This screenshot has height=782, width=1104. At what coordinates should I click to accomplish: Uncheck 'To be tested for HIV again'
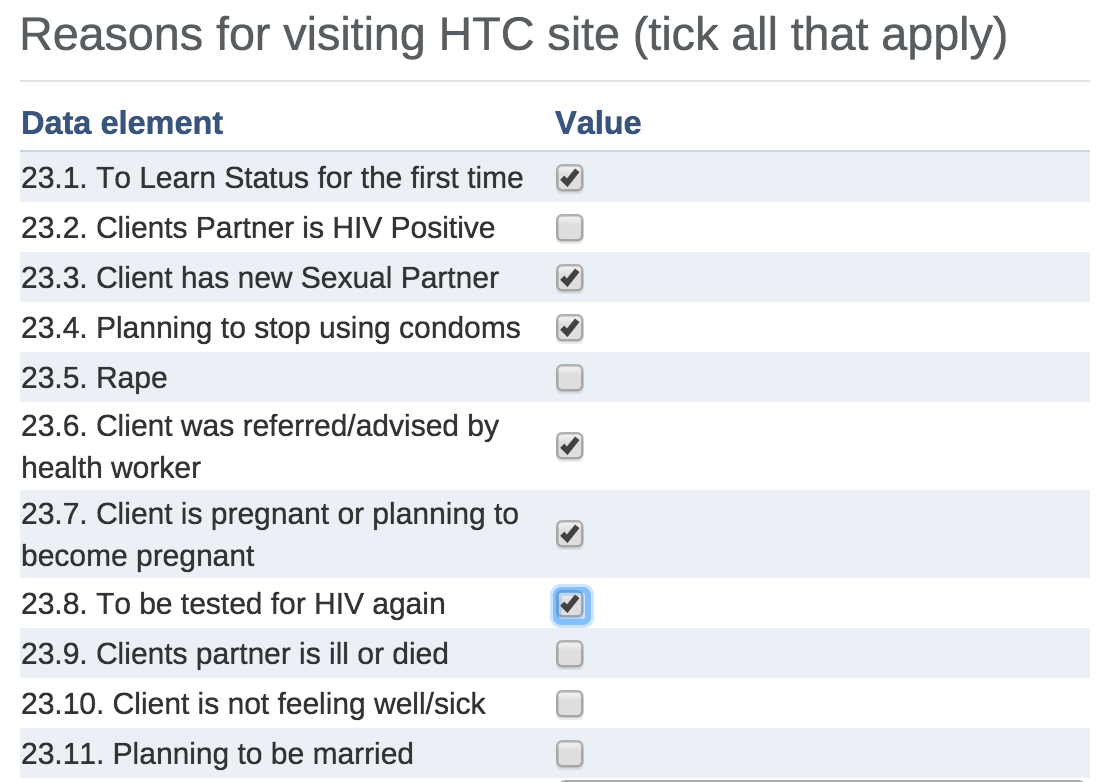pyautogui.click(x=570, y=605)
